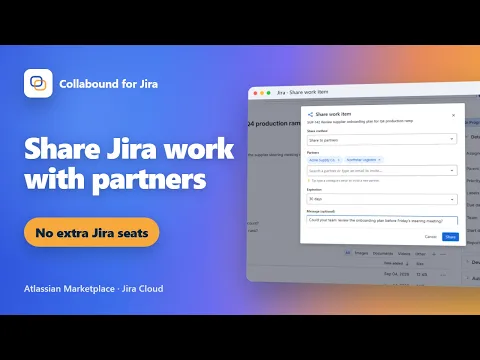This screenshot has width=480, height=360.
Task: Remove the Northstar Logistics partner chip
Action: pyautogui.click(x=379, y=160)
